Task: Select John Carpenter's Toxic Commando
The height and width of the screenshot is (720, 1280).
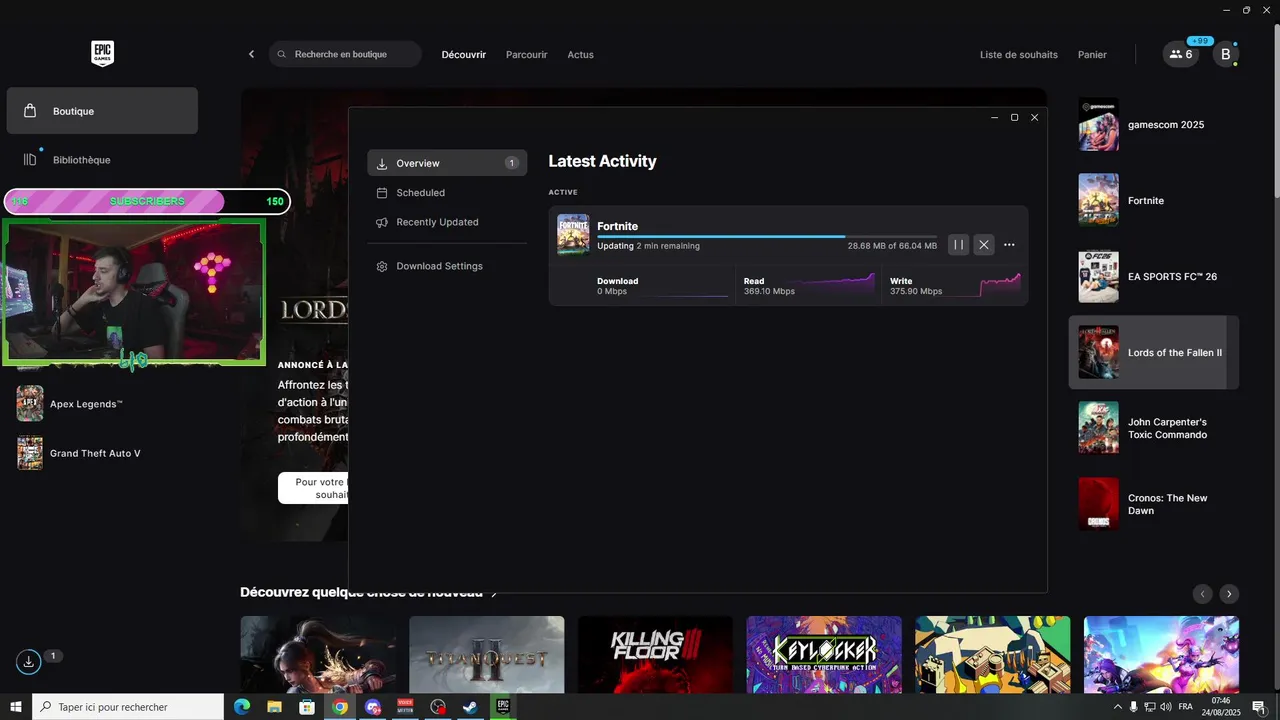Action: tap(1154, 428)
